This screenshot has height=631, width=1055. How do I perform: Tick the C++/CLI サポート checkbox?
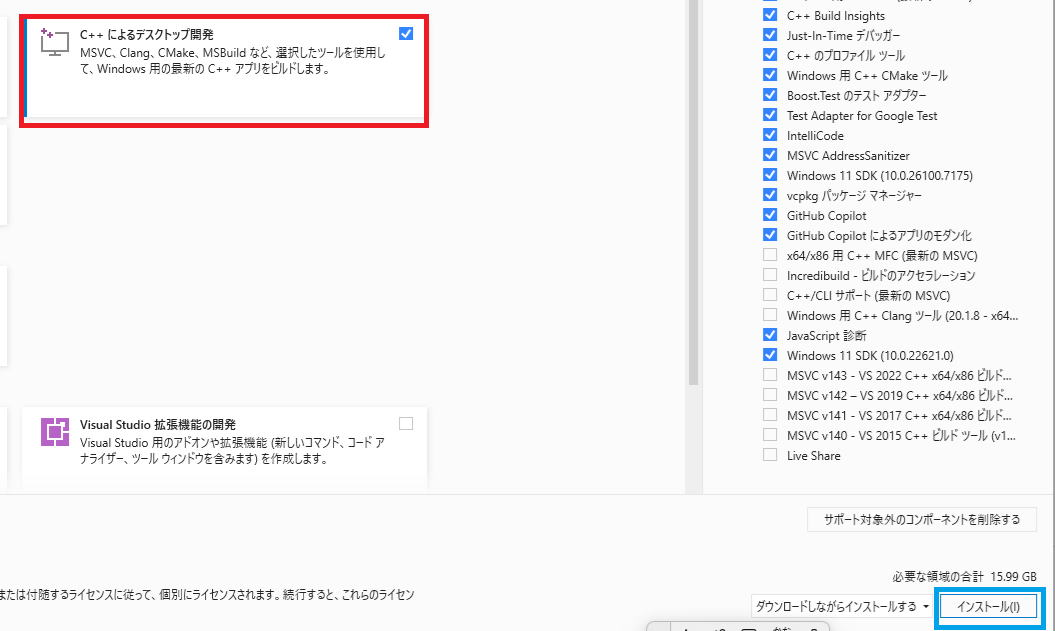pos(770,295)
